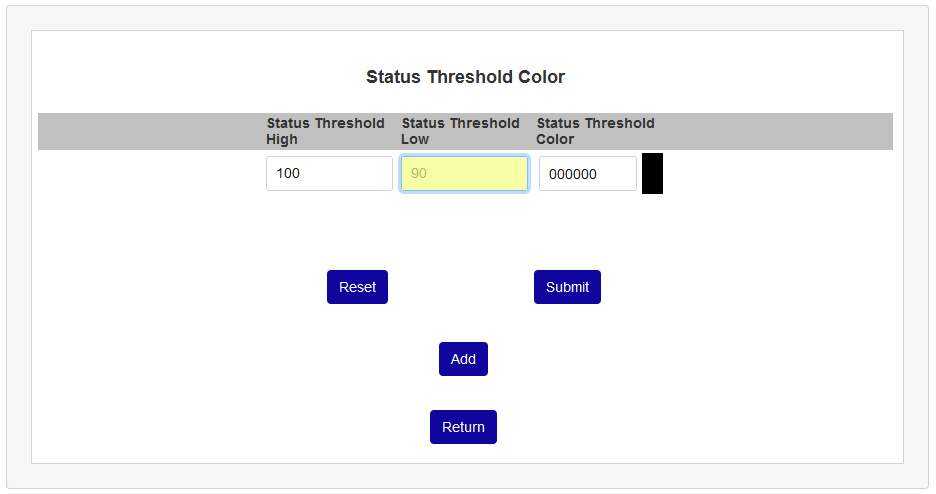
Task: Click the Status Threshold Low field
Action: [464, 173]
